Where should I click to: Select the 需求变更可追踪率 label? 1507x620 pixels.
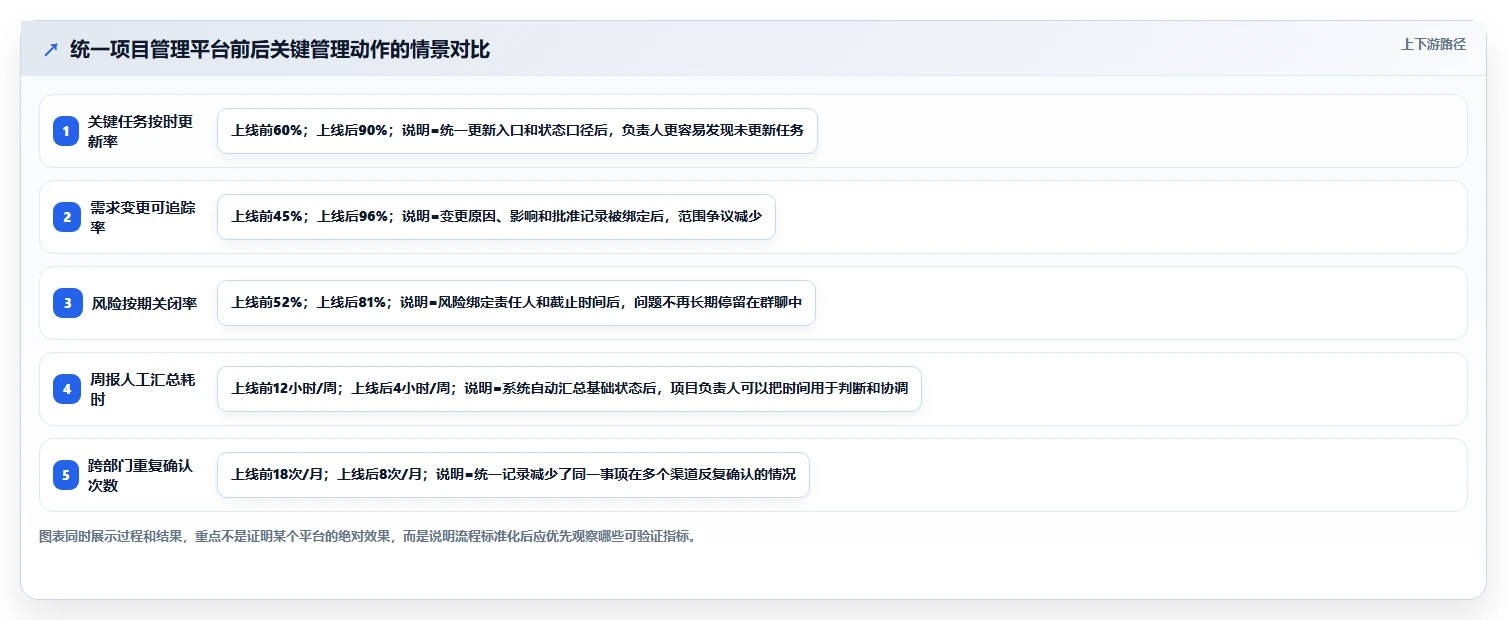point(143,217)
